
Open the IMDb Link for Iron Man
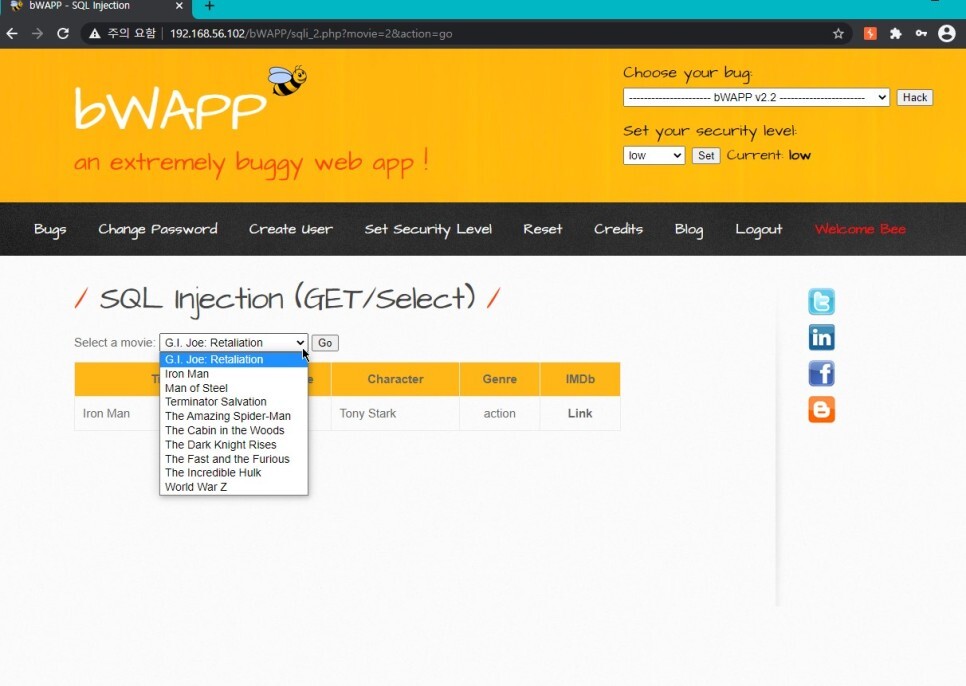pyautogui.click(x=580, y=413)
